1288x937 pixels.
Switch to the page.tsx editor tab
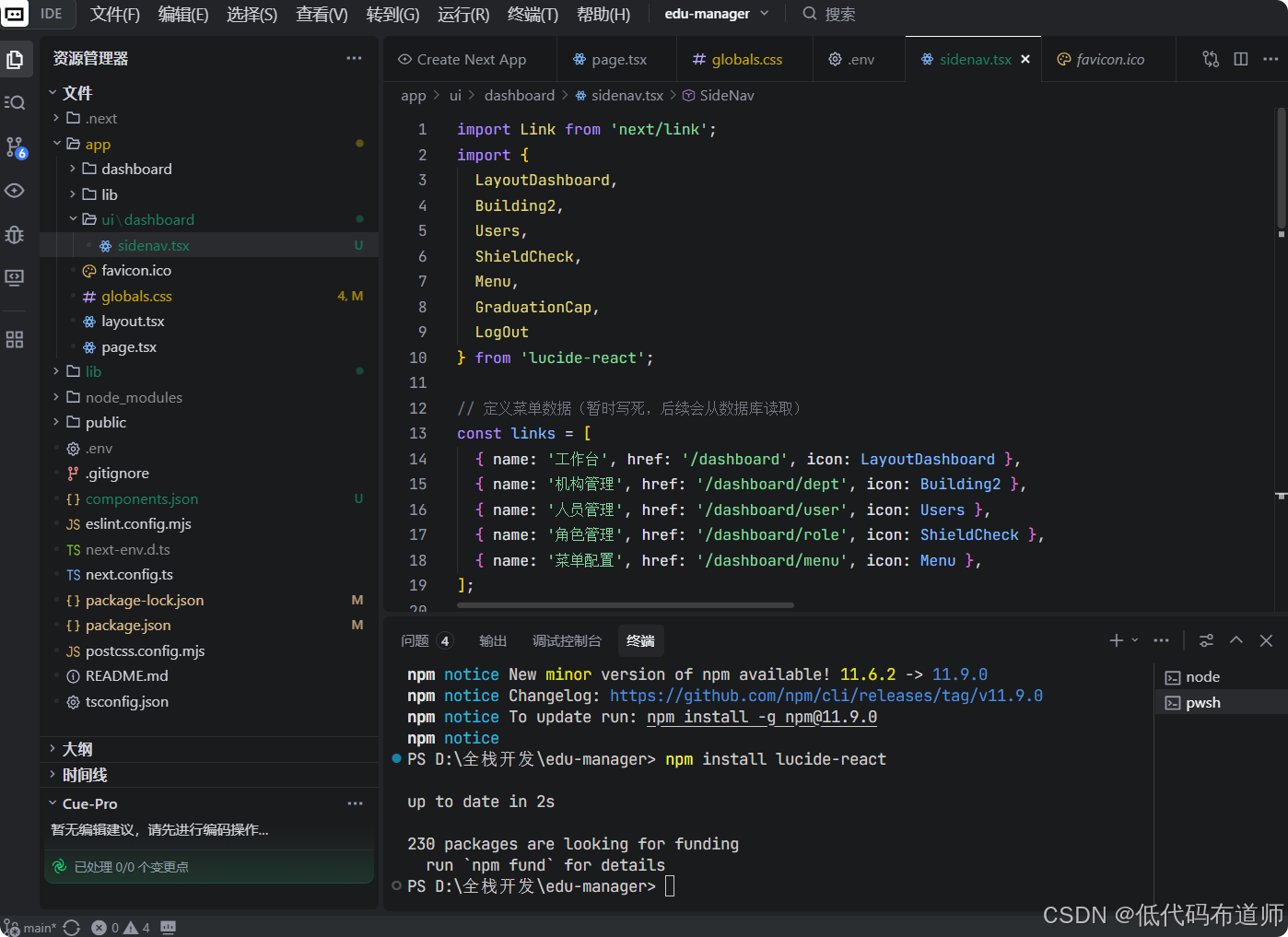[x=616, y=59]
